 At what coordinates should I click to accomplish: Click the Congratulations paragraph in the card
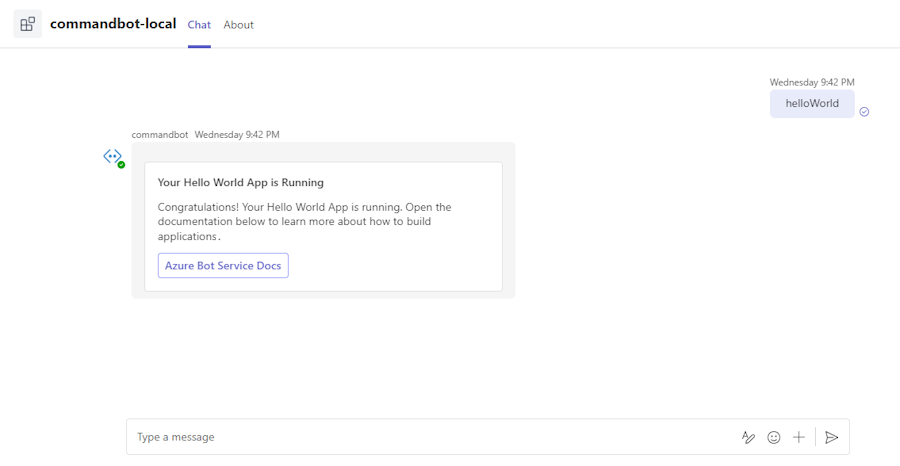click(x=305, y=222)
